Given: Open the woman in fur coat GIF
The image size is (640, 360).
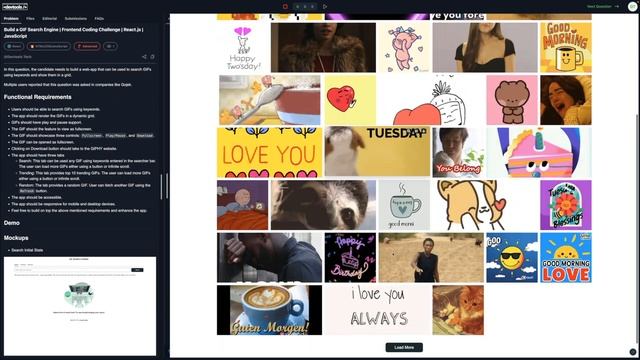Looking at the screenshot, I should pos(323,47).
